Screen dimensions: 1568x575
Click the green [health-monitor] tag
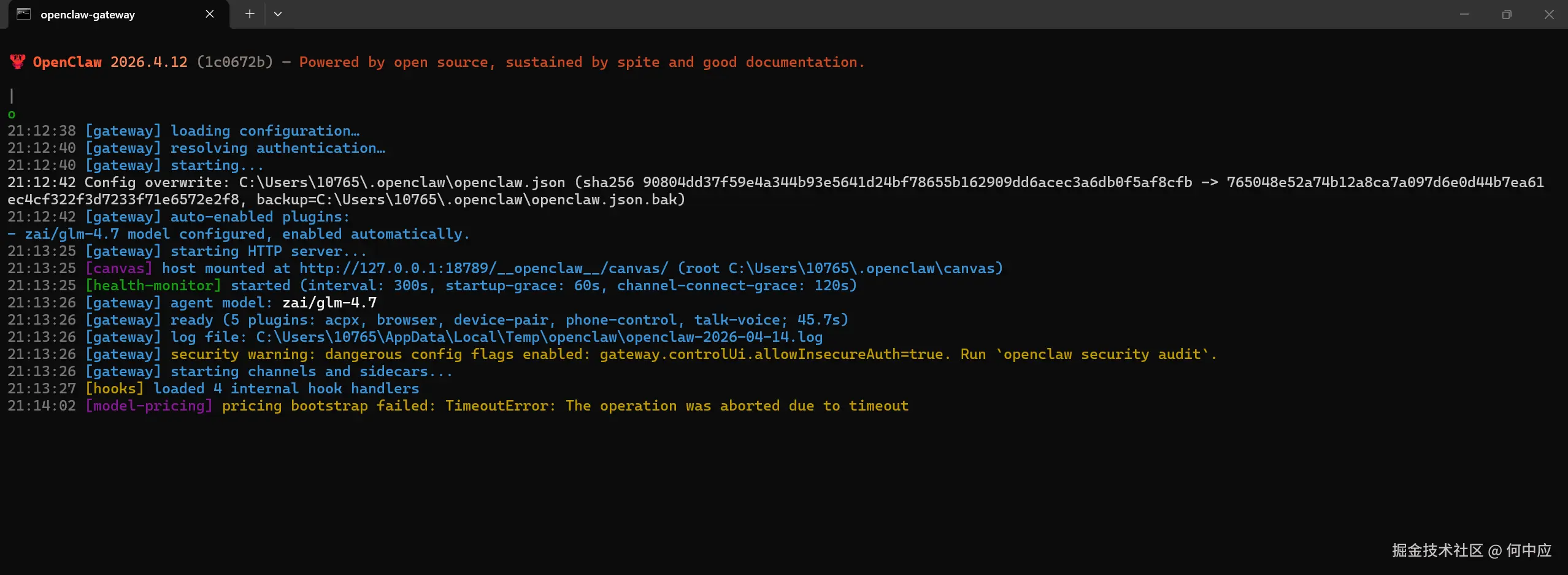153,285
